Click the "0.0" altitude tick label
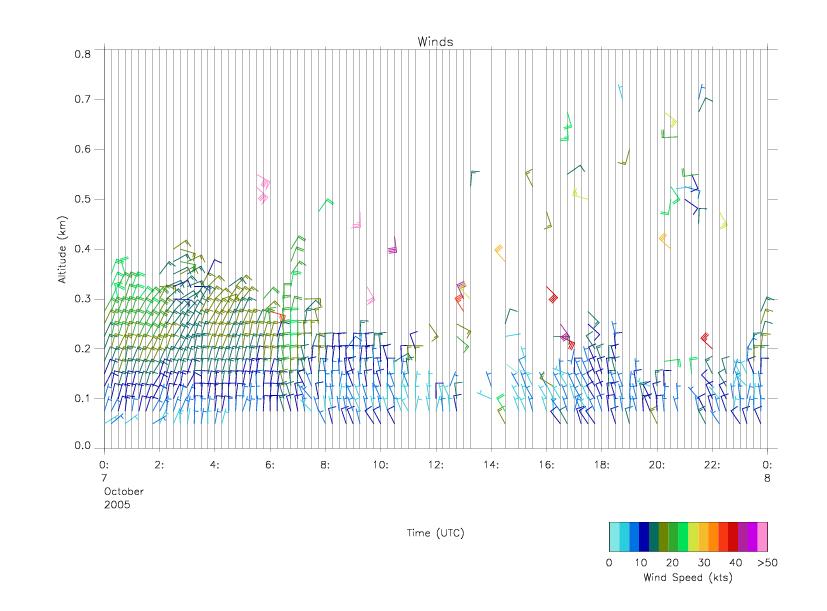This screenshot has width=827, height=611. point(82,446)
